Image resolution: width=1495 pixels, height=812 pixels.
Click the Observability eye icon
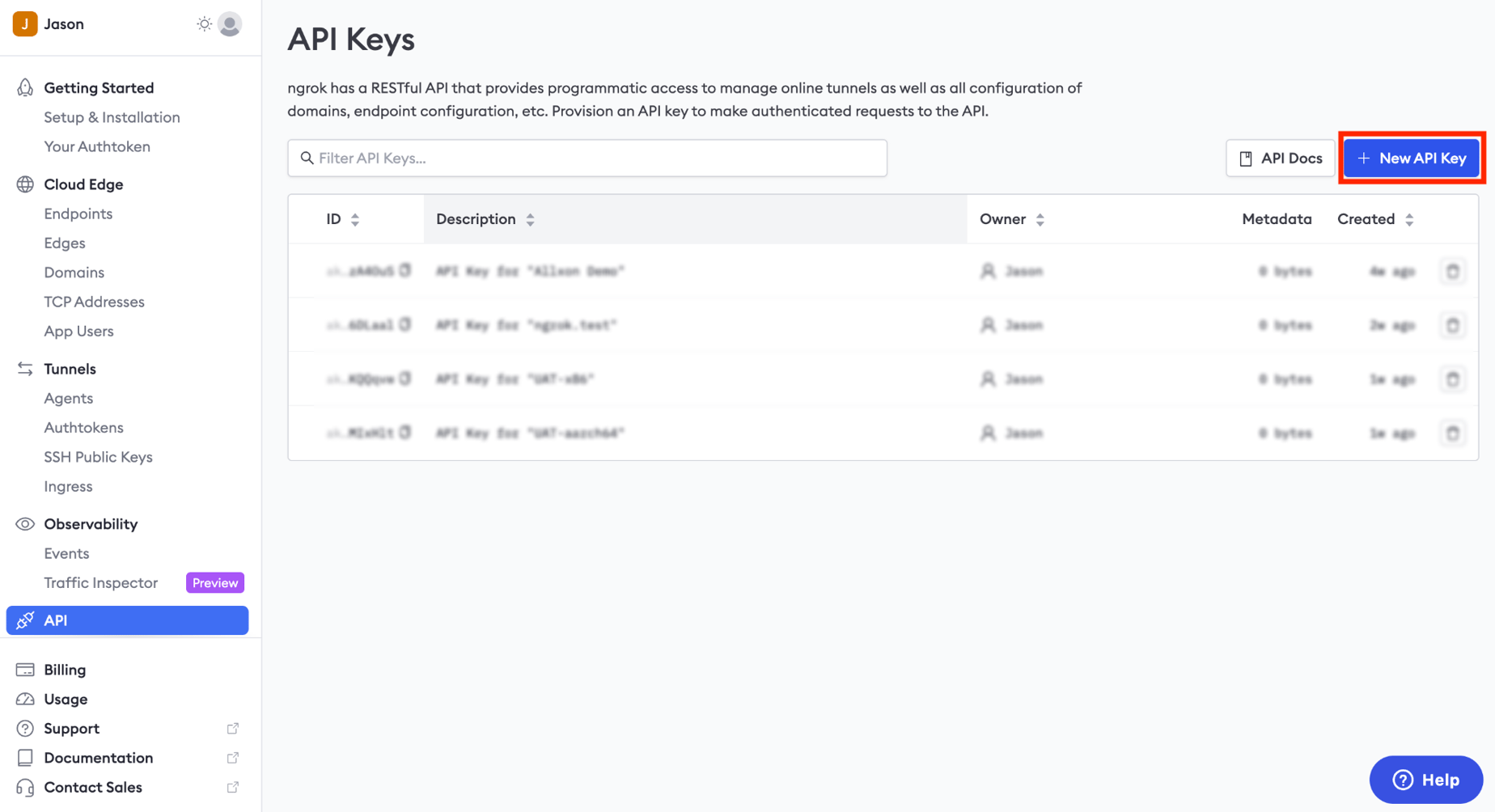[24, 524]
